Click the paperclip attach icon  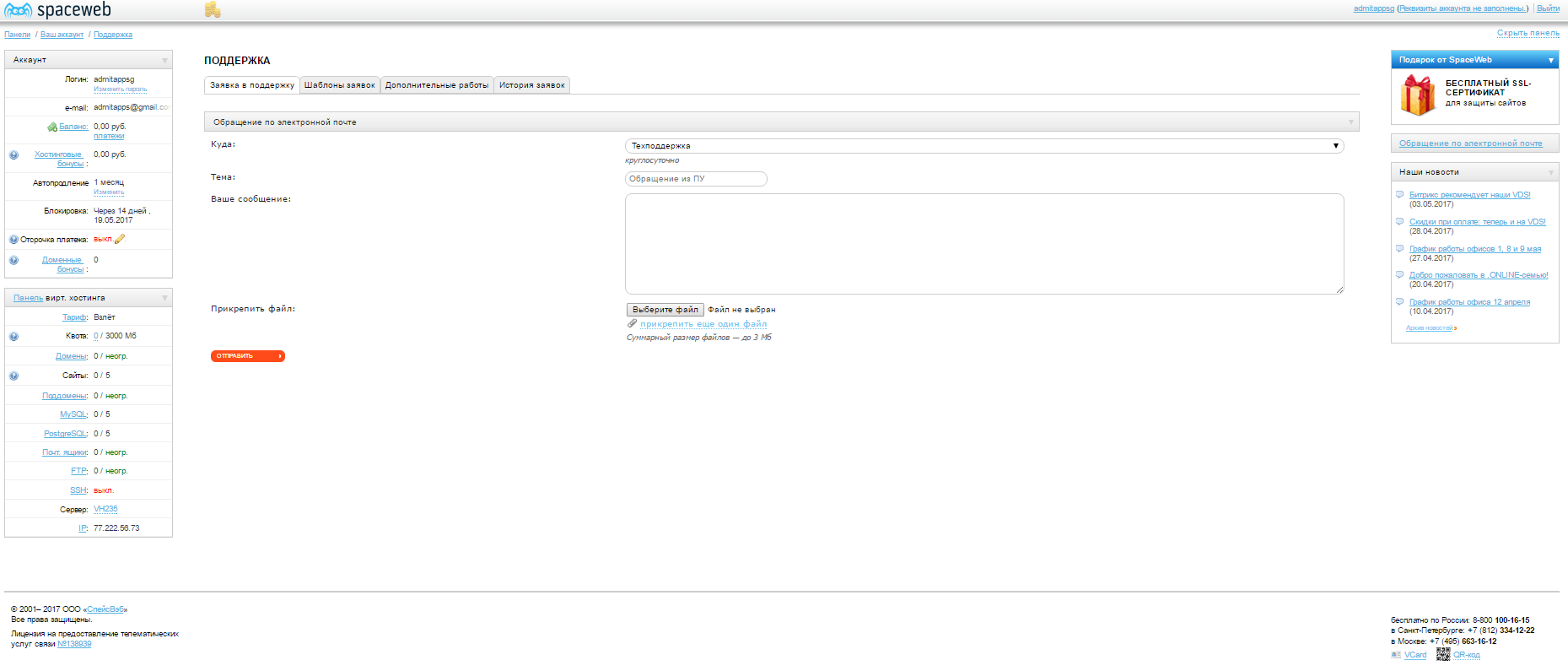pyautogui.click(x=632, y=323)
